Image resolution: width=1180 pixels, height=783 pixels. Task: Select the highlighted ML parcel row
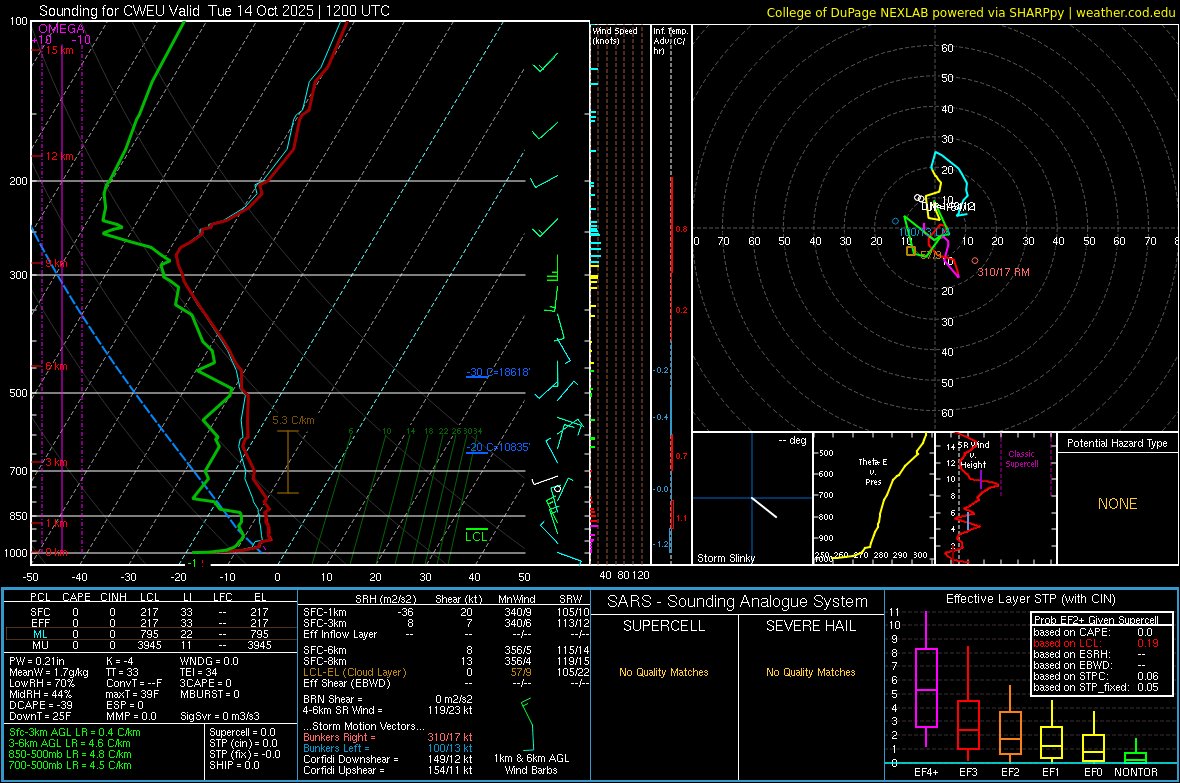(x=150, y=634)
